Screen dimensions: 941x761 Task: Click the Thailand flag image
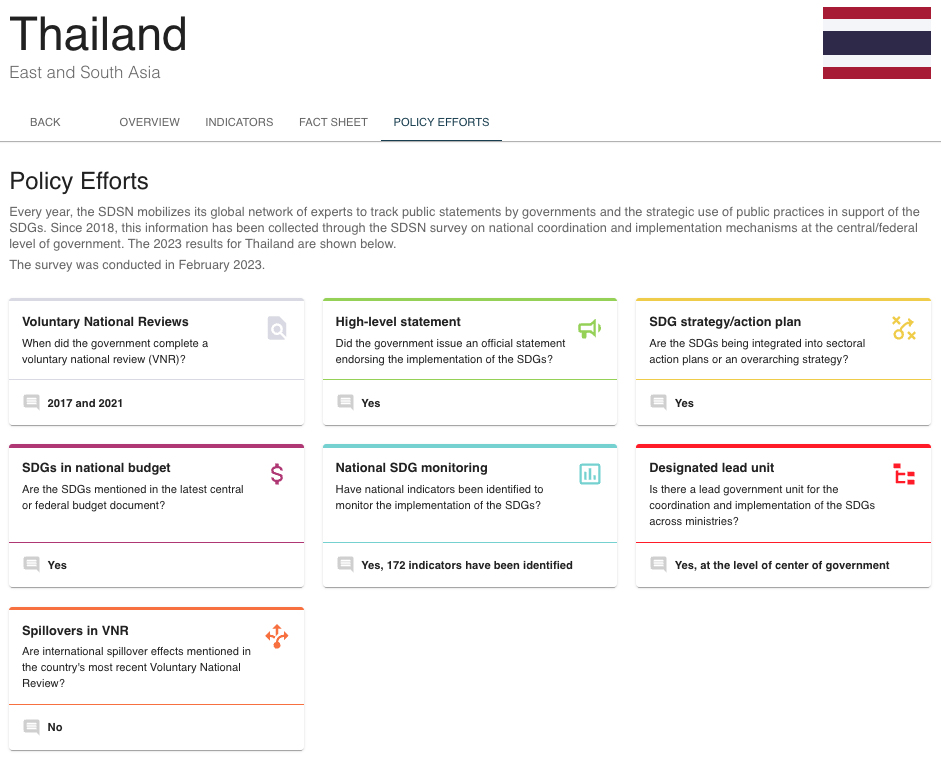pyautogui.click(x=876, y=43)
